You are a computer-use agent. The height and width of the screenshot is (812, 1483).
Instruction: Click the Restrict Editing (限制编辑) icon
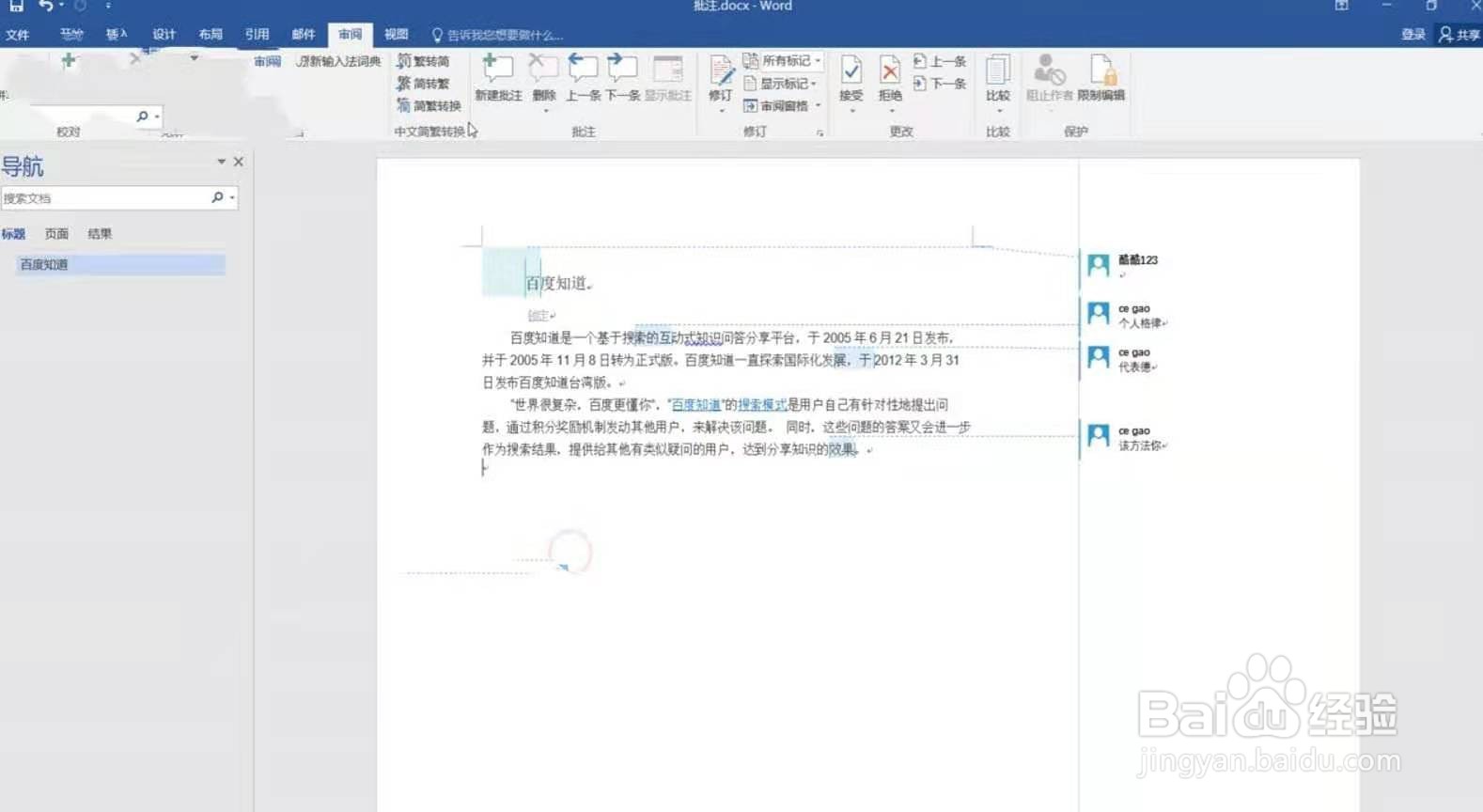(x=1101, y=77)
